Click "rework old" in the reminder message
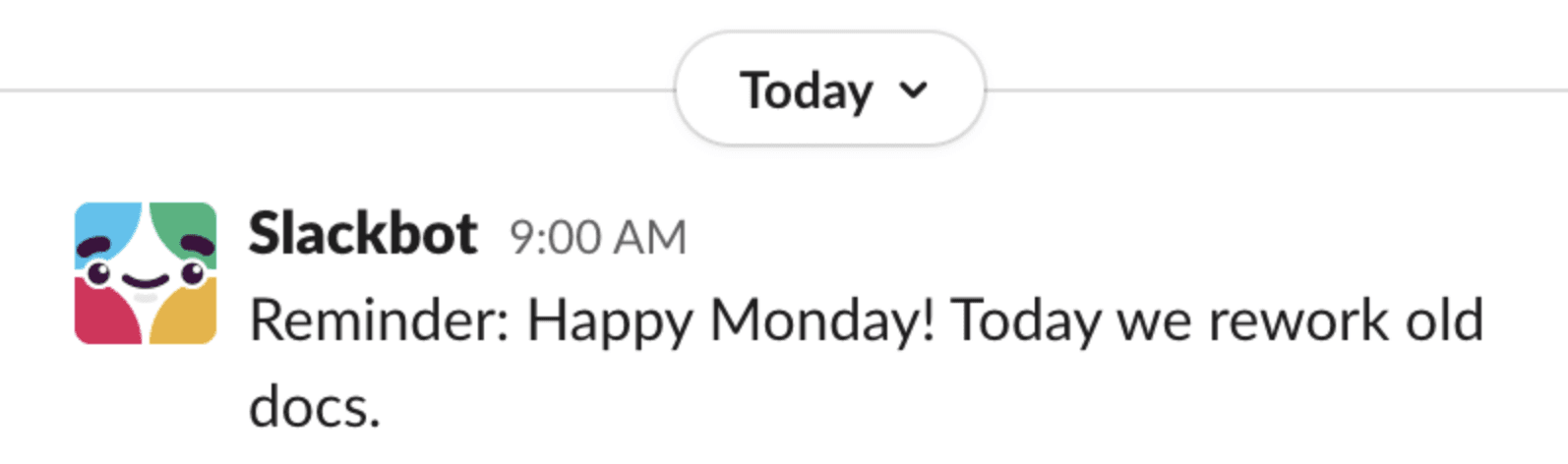This screenshot has height=464, width=1568. coord(1346,321)
